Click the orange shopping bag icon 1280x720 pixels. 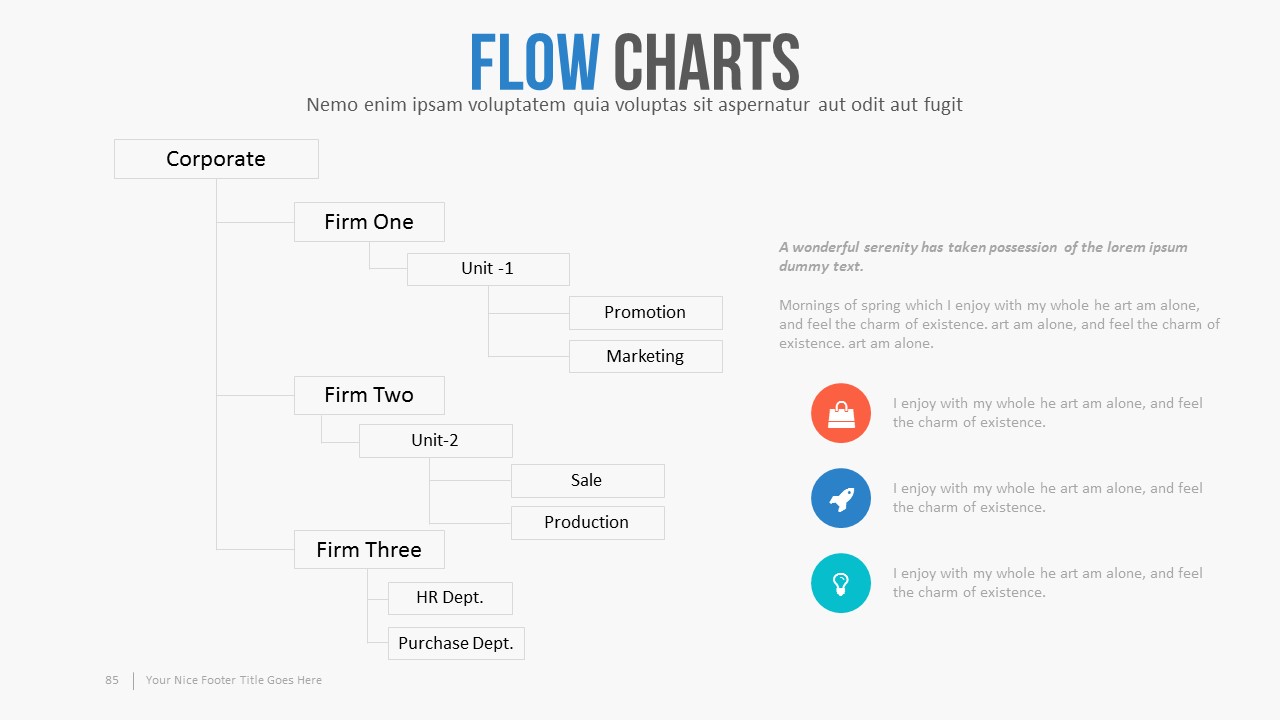(x=841, y=413)
